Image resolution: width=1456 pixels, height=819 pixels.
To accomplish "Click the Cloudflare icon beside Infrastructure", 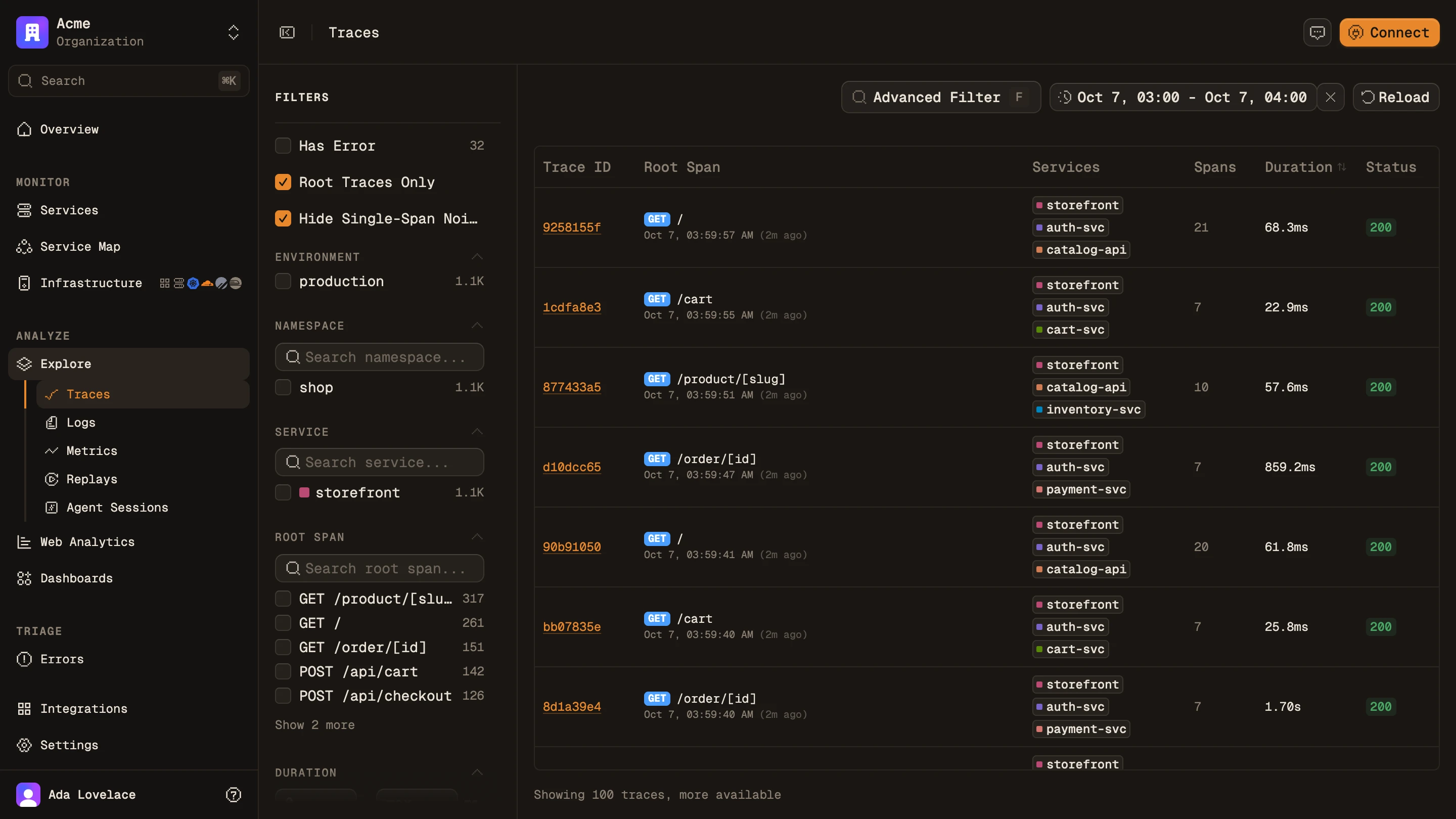I will pos(207,283).
